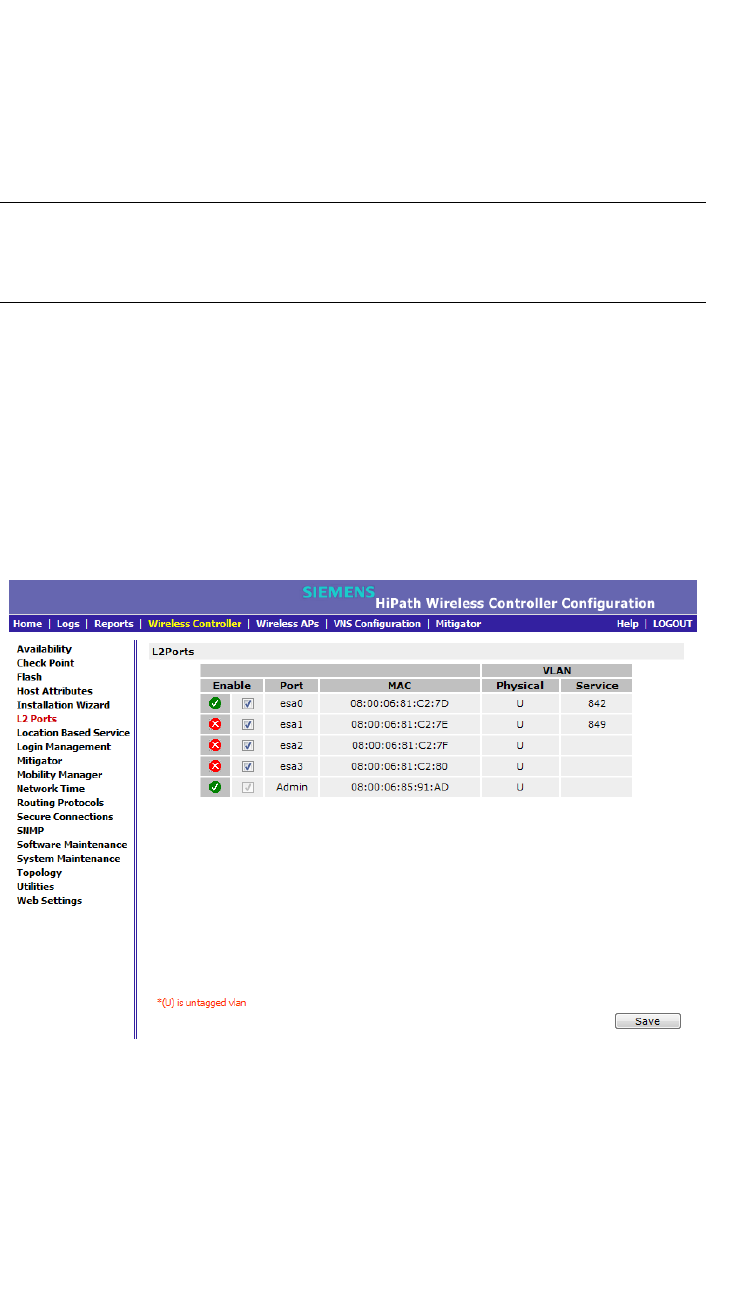753x1314 pixels.
Task: Open Login Management in sidebar
Action: (x=64, y=747)
